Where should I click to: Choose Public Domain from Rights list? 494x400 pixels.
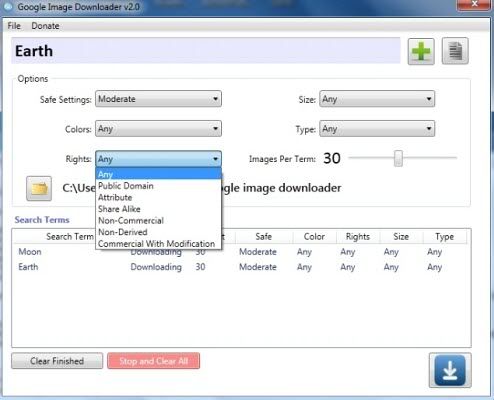[158, 186]
